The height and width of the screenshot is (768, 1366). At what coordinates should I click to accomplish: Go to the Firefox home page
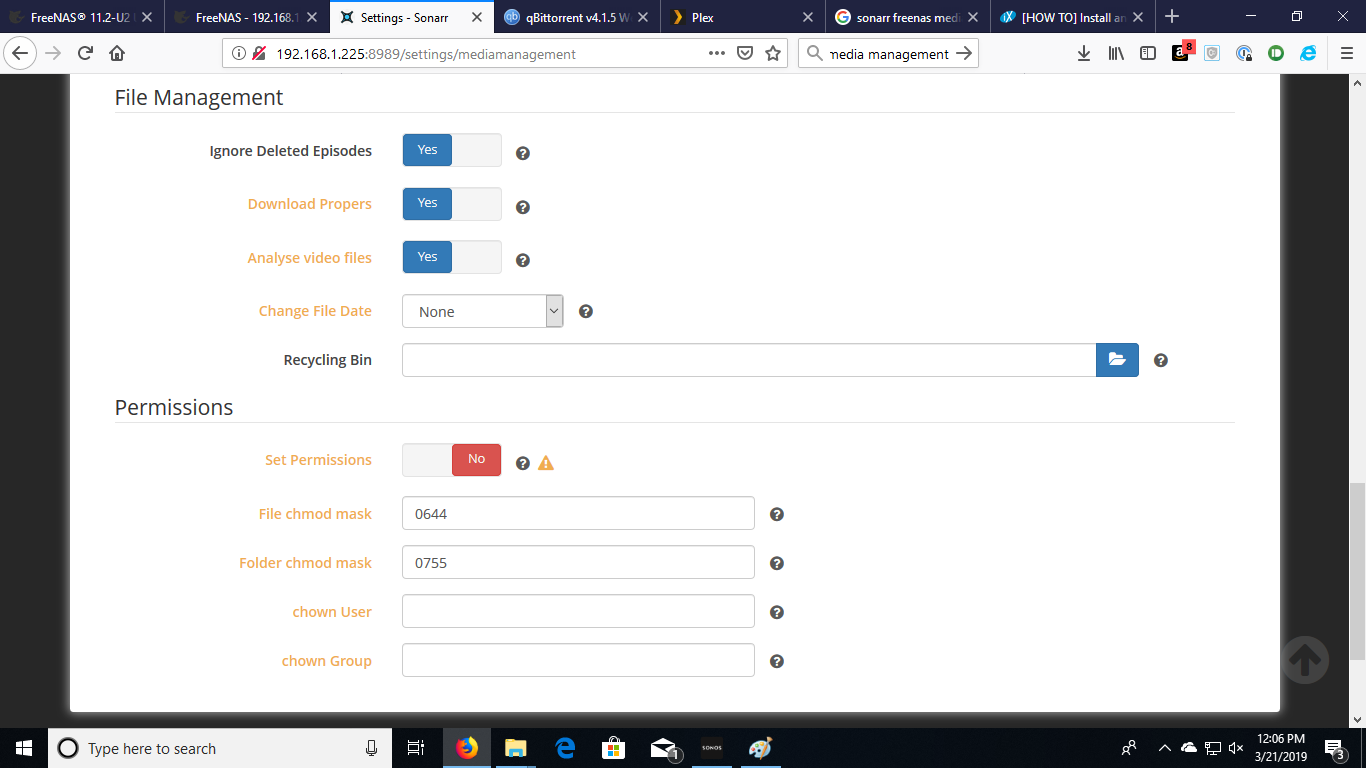click(x=117, y=54)
